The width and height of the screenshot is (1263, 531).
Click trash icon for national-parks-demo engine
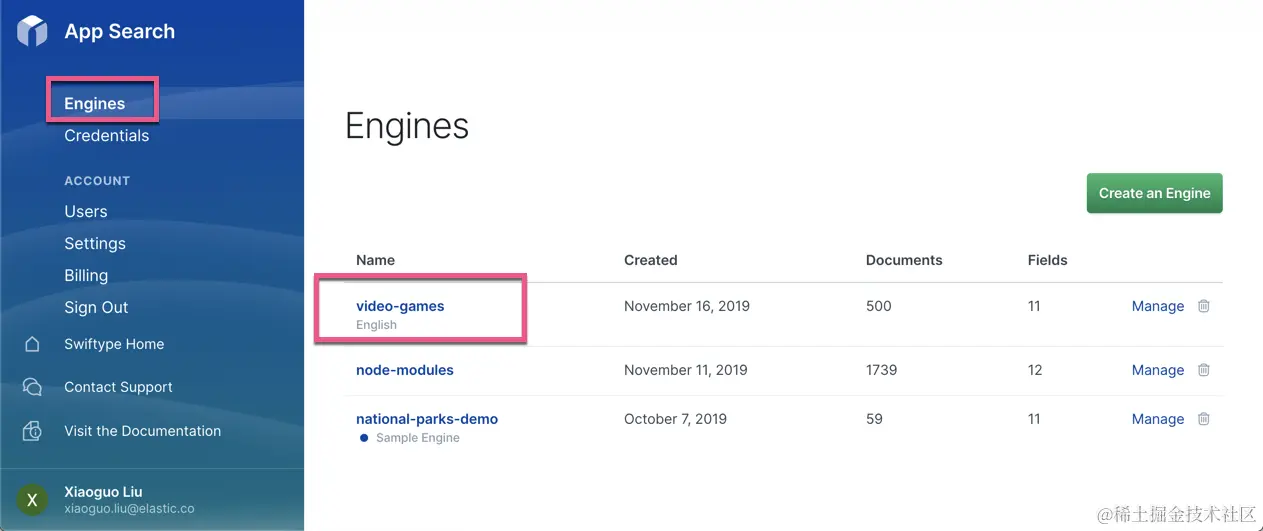tap(1204, 419)
